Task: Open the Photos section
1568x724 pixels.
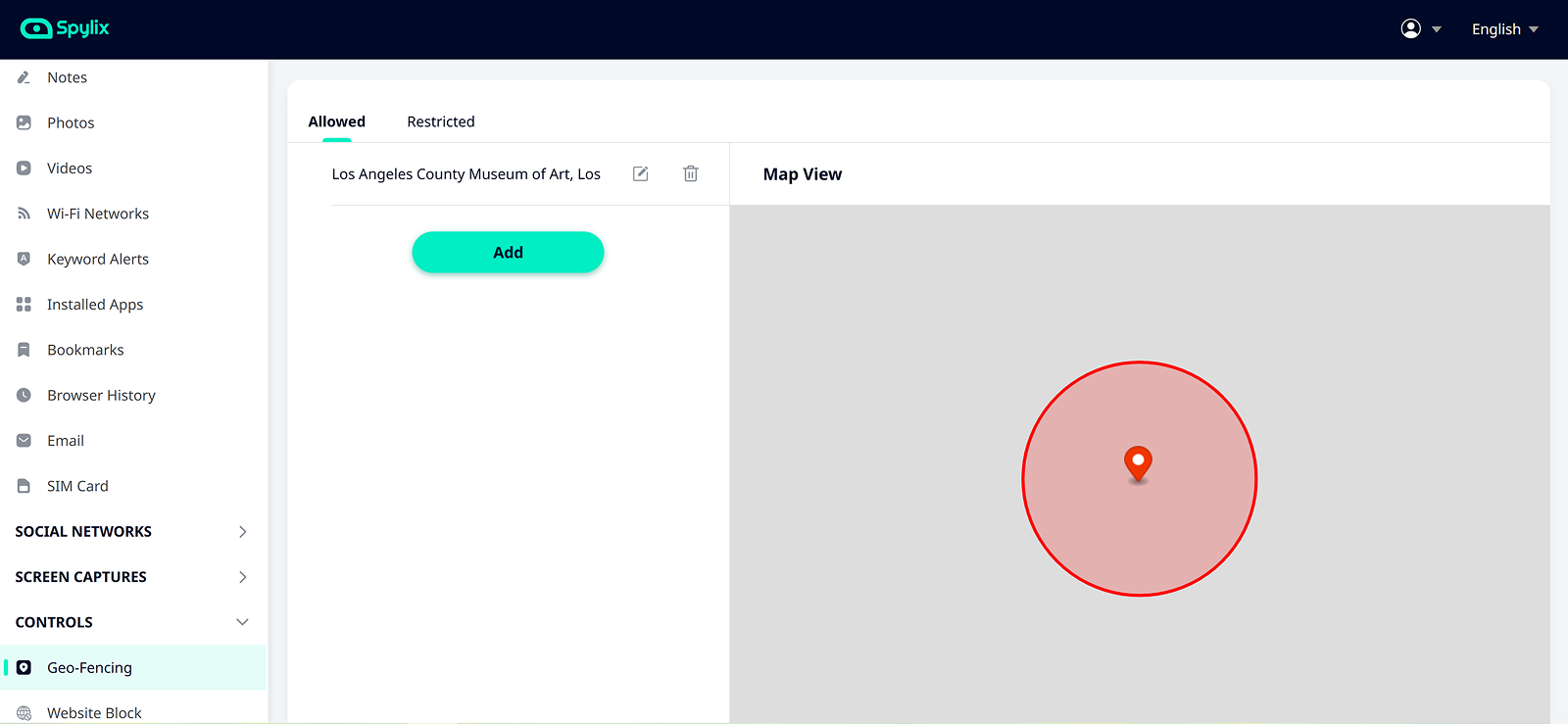Action: tap(71, 122)
